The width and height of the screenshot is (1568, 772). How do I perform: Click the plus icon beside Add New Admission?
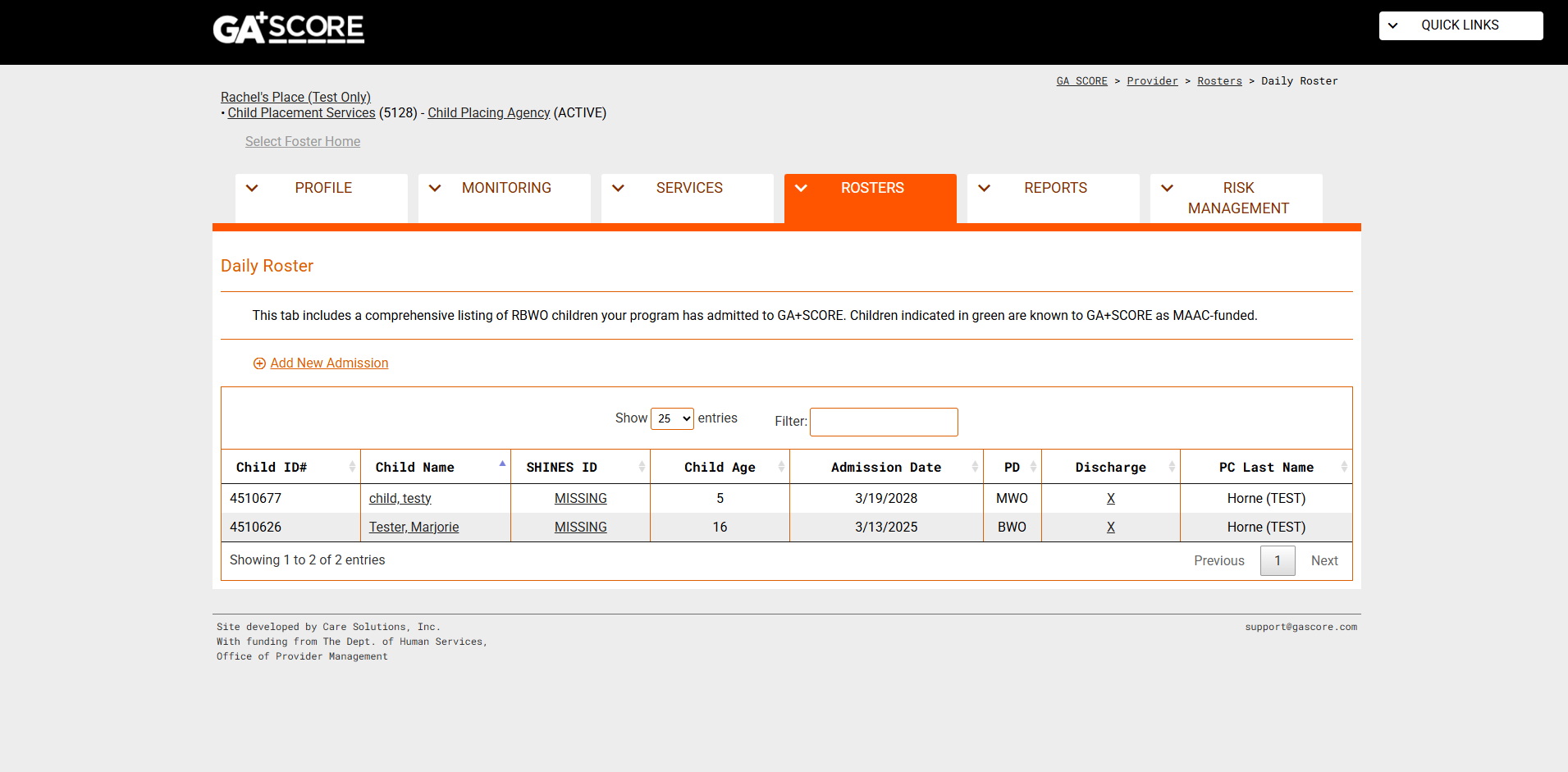tap(259, 363)
